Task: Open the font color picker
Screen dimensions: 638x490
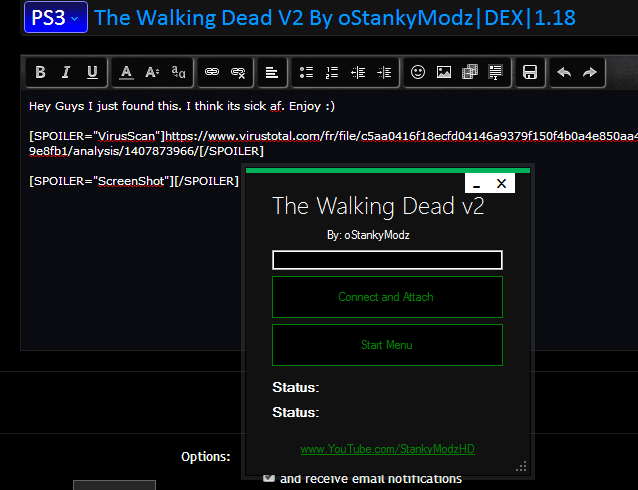Action: 126,72
